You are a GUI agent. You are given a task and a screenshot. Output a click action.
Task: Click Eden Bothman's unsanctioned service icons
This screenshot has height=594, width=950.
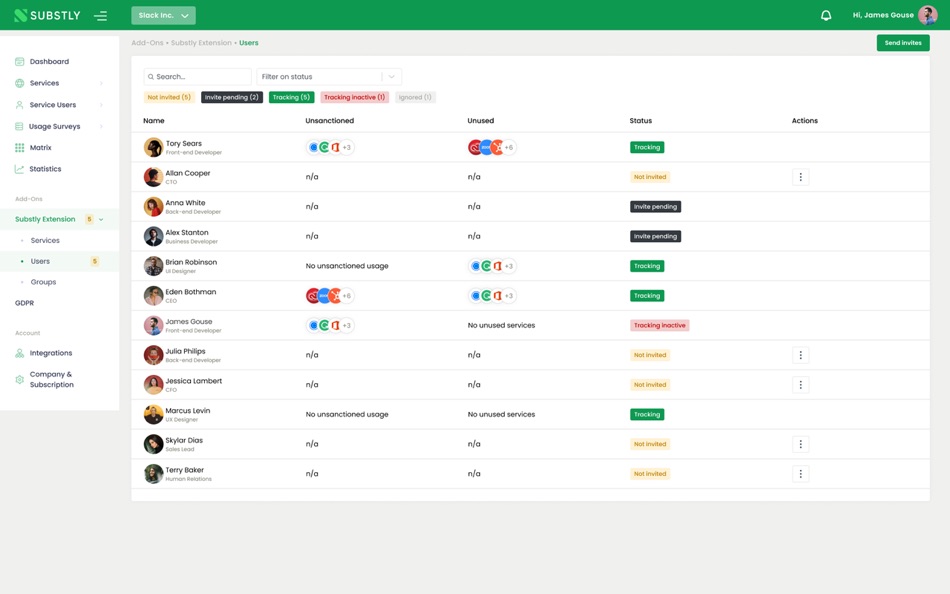click(330, 296)
